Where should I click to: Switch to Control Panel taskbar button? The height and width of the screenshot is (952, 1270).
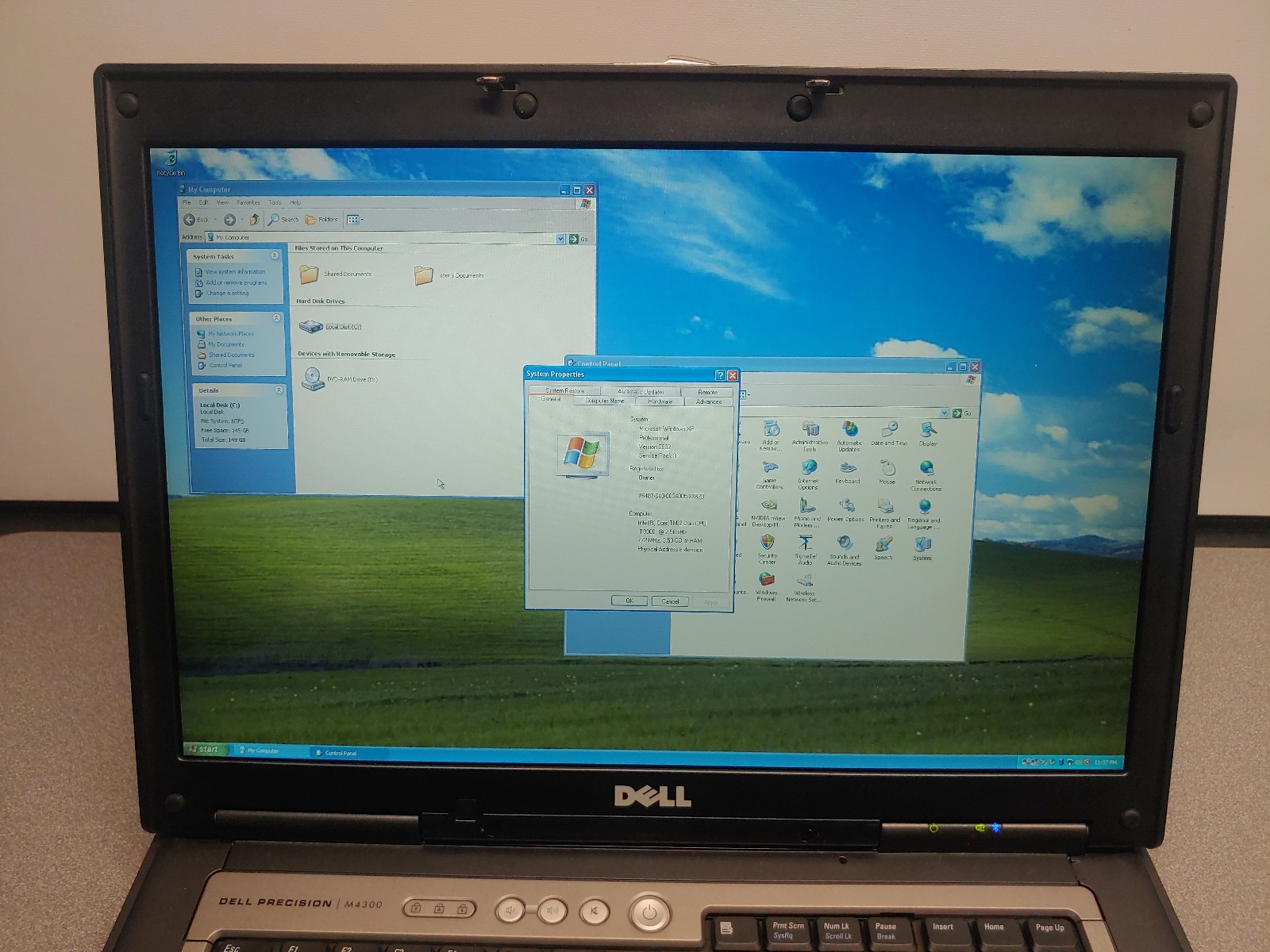coord(348,753)
